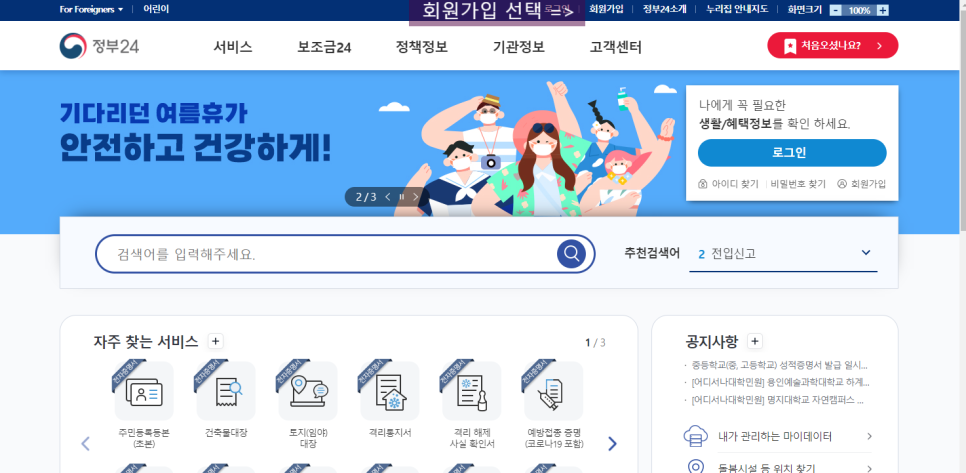
Task: Open notice about 명지대학교 자연캠퍼스
Action: click(777, 400)
